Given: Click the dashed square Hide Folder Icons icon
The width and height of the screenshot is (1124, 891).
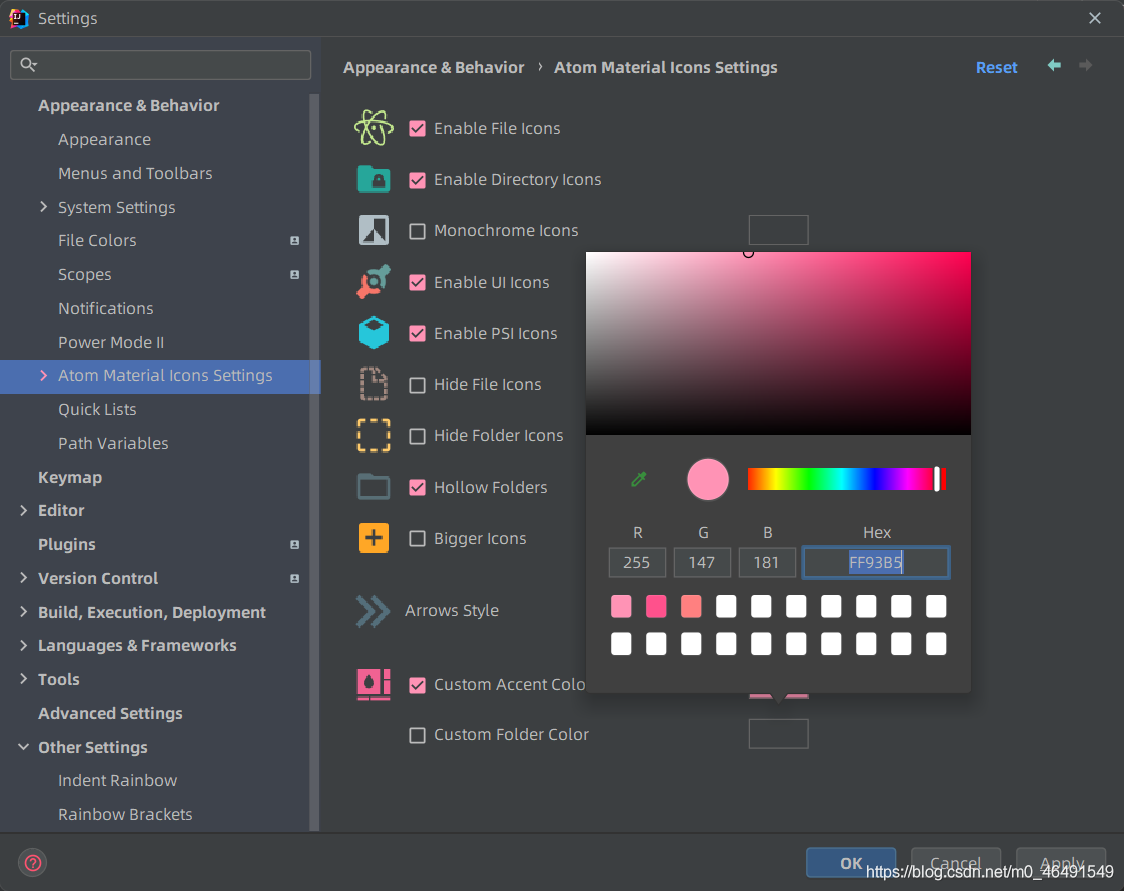Looking at the screenshot, I should [373, 435].
